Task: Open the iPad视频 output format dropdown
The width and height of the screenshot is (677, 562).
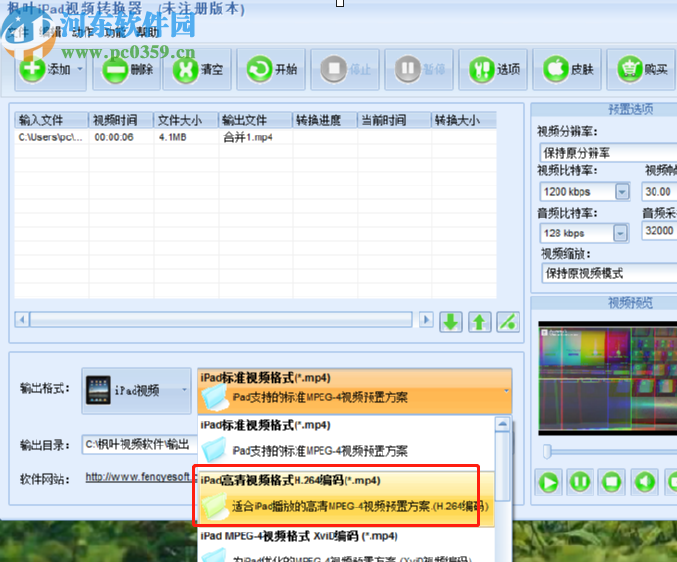Action: [136, 390]
